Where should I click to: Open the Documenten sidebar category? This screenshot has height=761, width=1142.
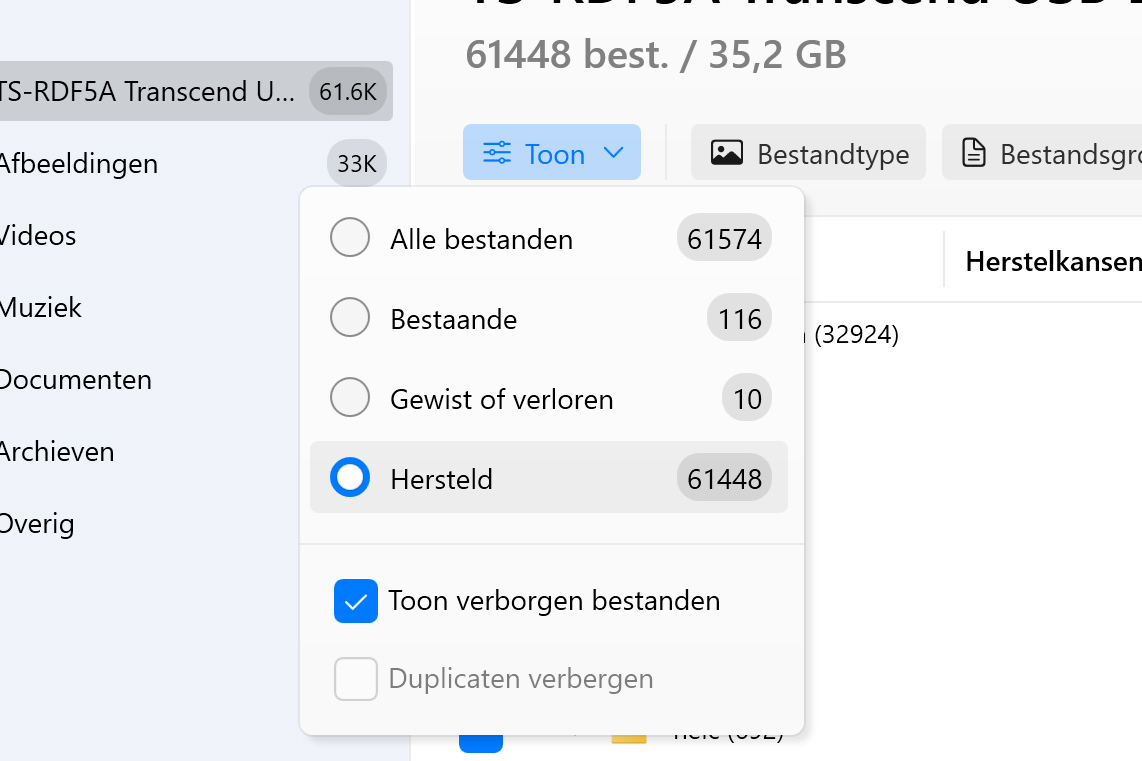76,380
